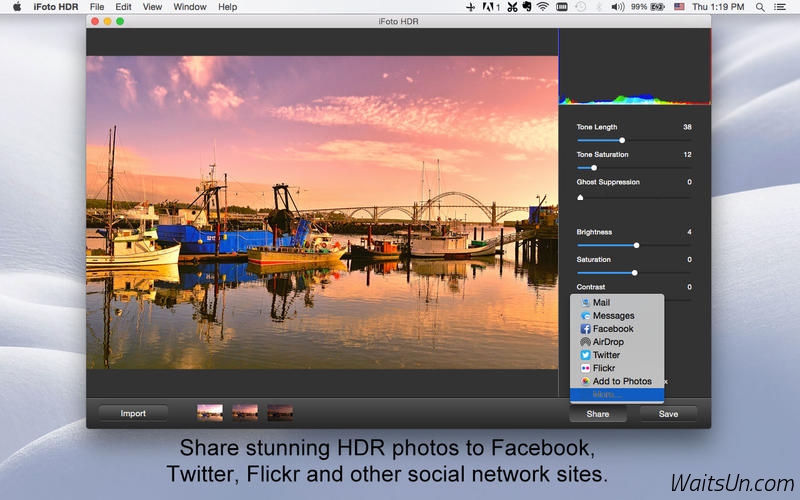Open the Time Machine menu bar icon
This screenshot has height=500, width=800.
coord(580,7)
